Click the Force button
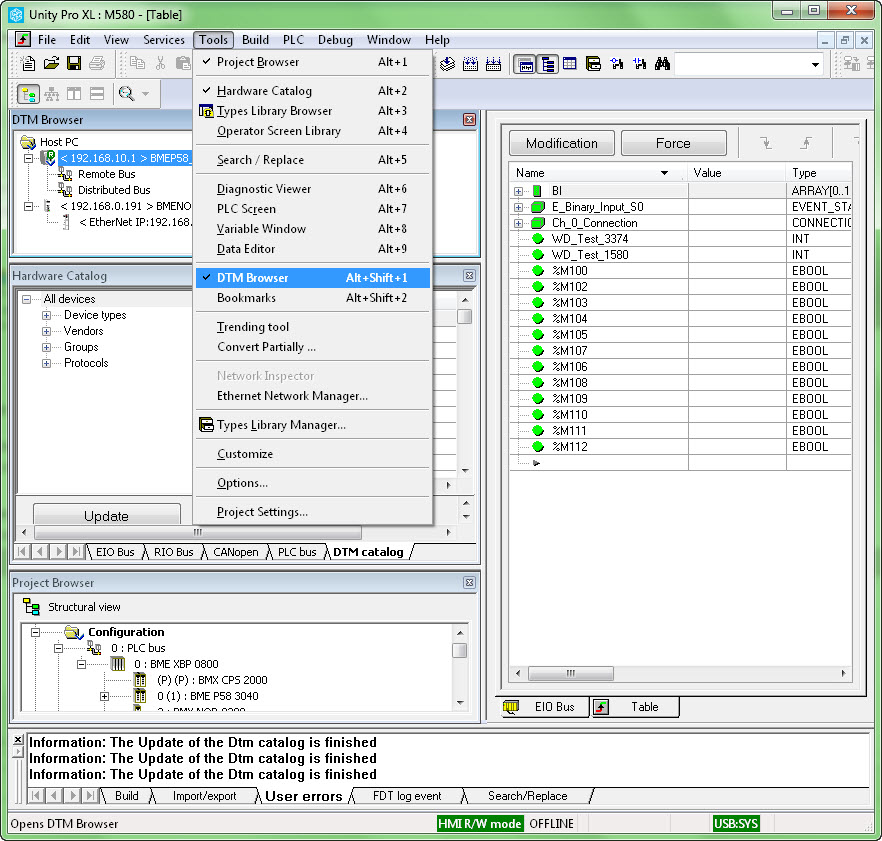 coord(673,143)
